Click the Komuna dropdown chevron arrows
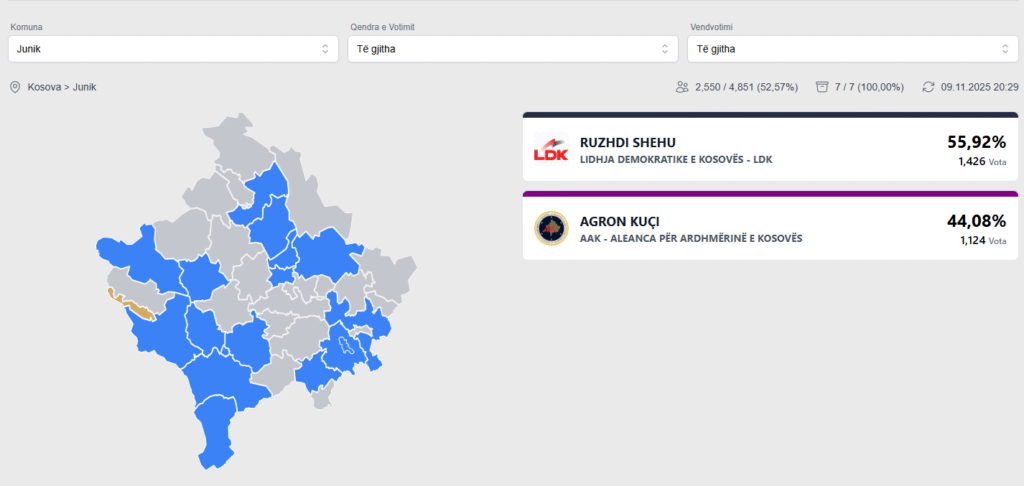 point(326,49)
